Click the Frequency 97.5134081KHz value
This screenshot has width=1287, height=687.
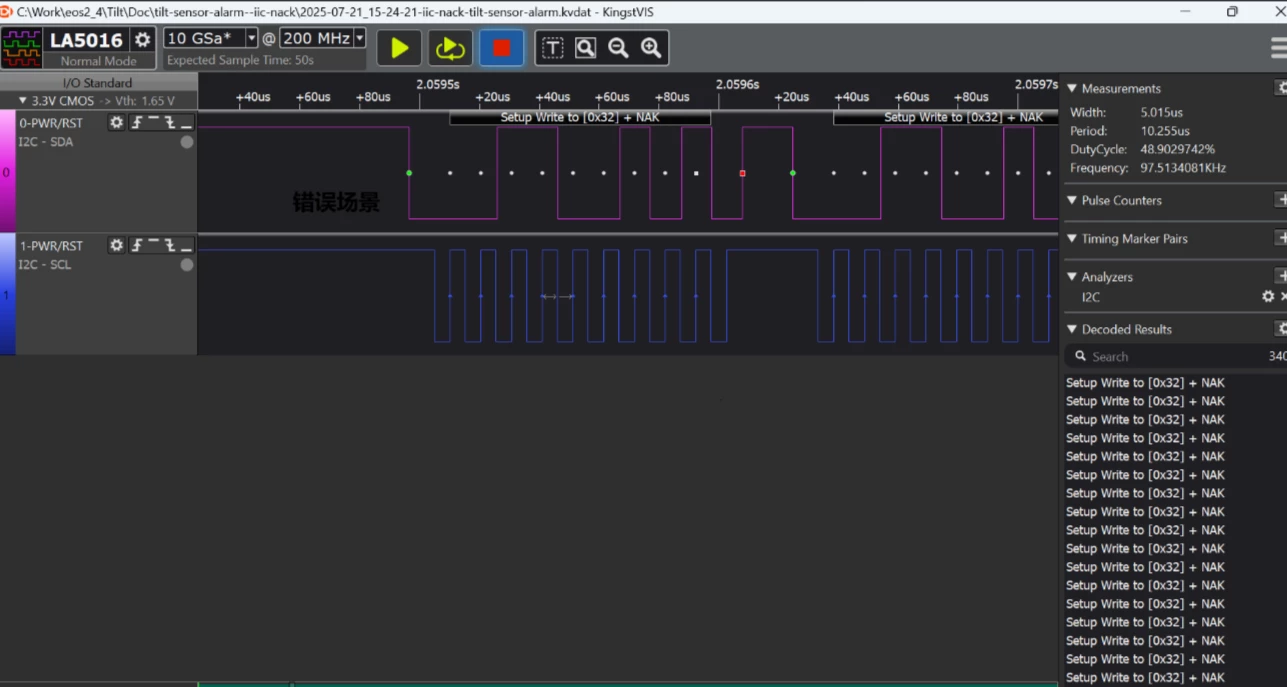tap(1183, 168)
